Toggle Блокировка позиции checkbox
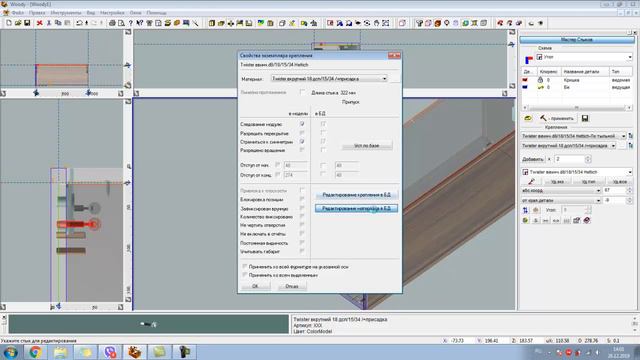 [302, 199]
